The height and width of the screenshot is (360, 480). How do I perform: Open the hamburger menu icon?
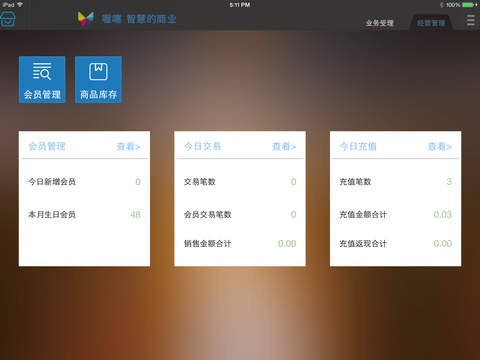[x=470, y=20]
